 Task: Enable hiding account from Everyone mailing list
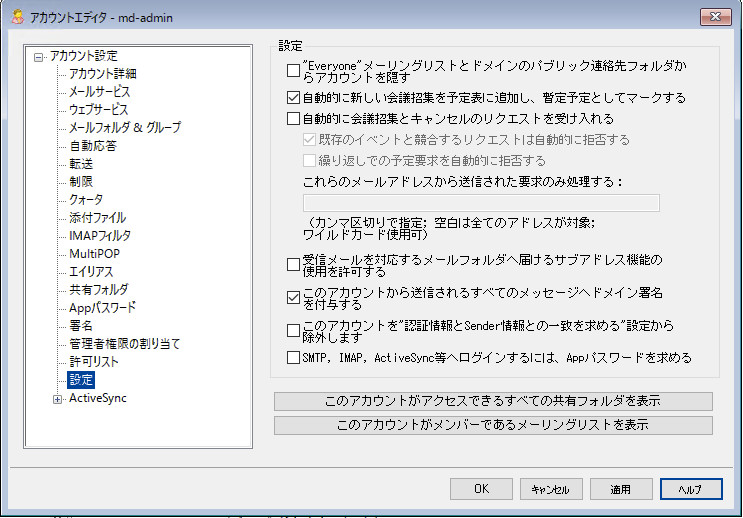[x=293, y=71]
